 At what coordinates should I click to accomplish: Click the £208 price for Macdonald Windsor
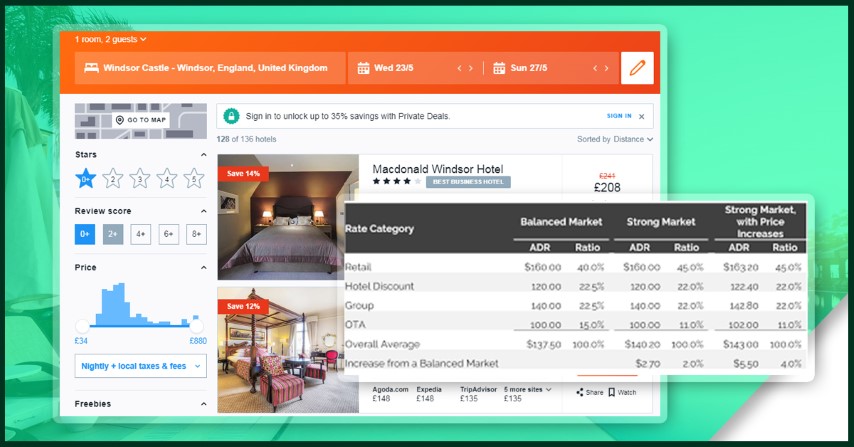tap(607, 187)
